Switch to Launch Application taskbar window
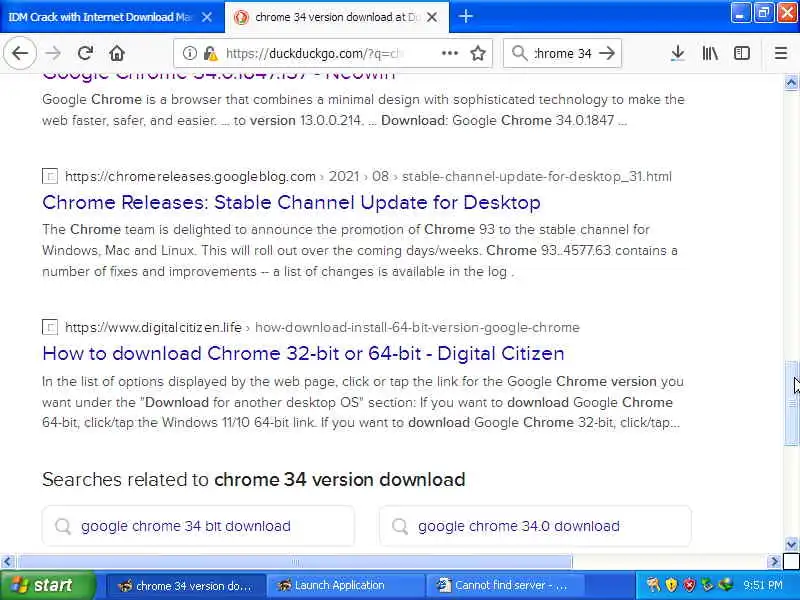800x600 pixels. pyautogui.click(x=346, y=586)
